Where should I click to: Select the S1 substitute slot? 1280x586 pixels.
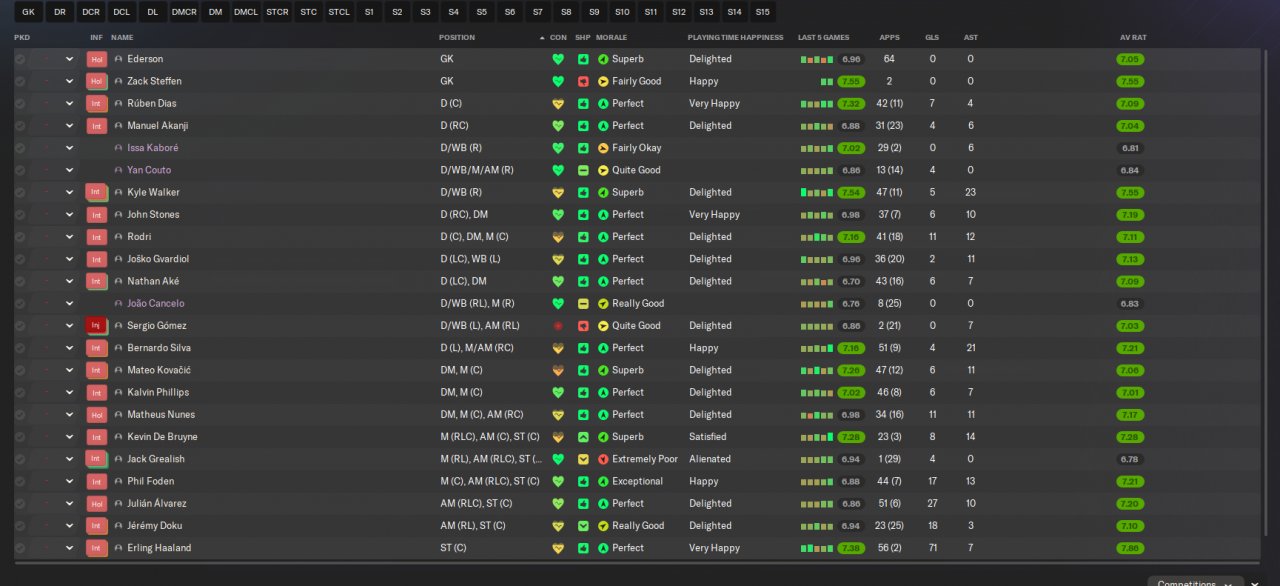pyautogui.click(x=369, y=12)
